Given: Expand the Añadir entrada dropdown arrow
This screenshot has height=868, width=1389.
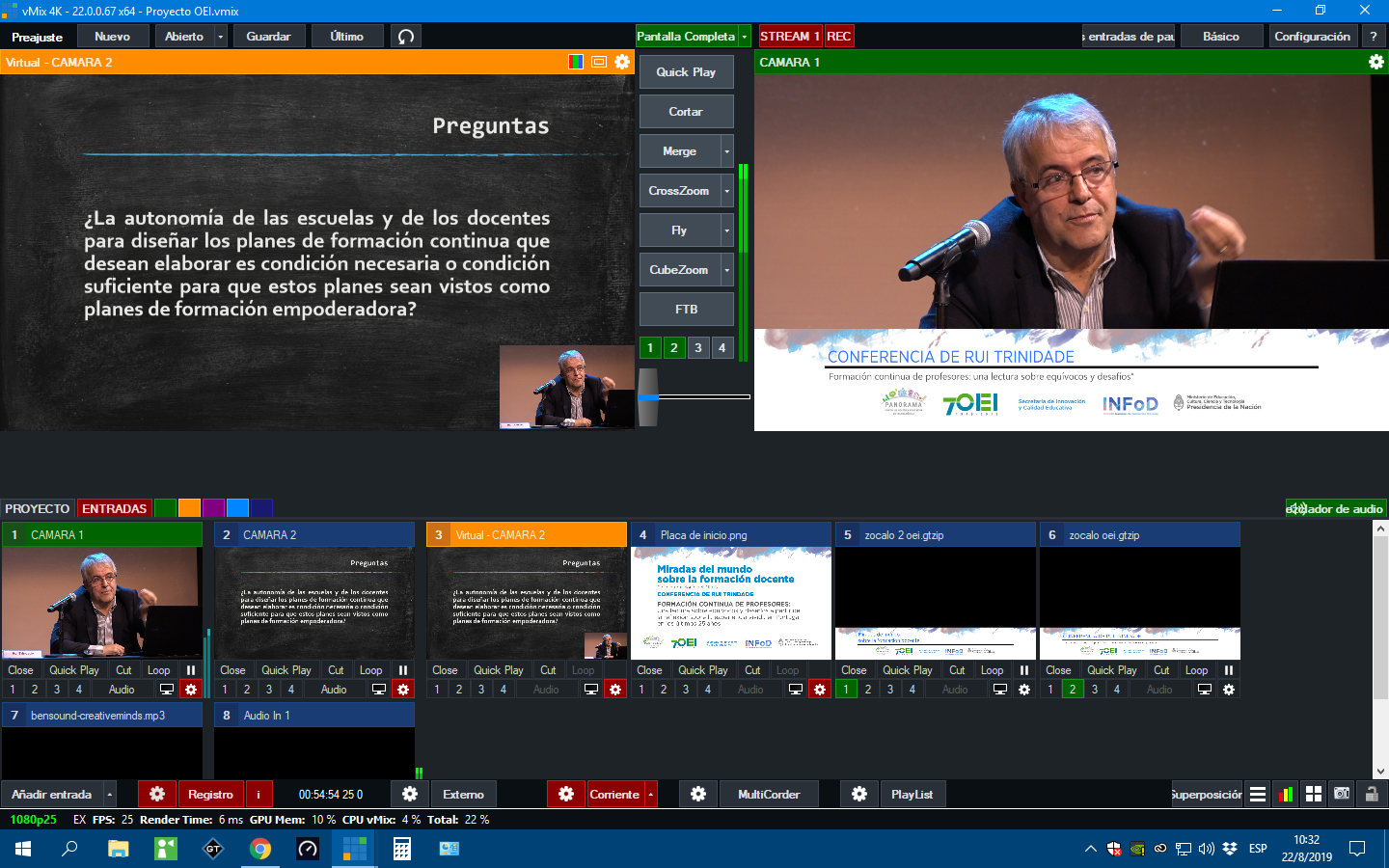Looking at the screenshot, I should coord(110,795).
